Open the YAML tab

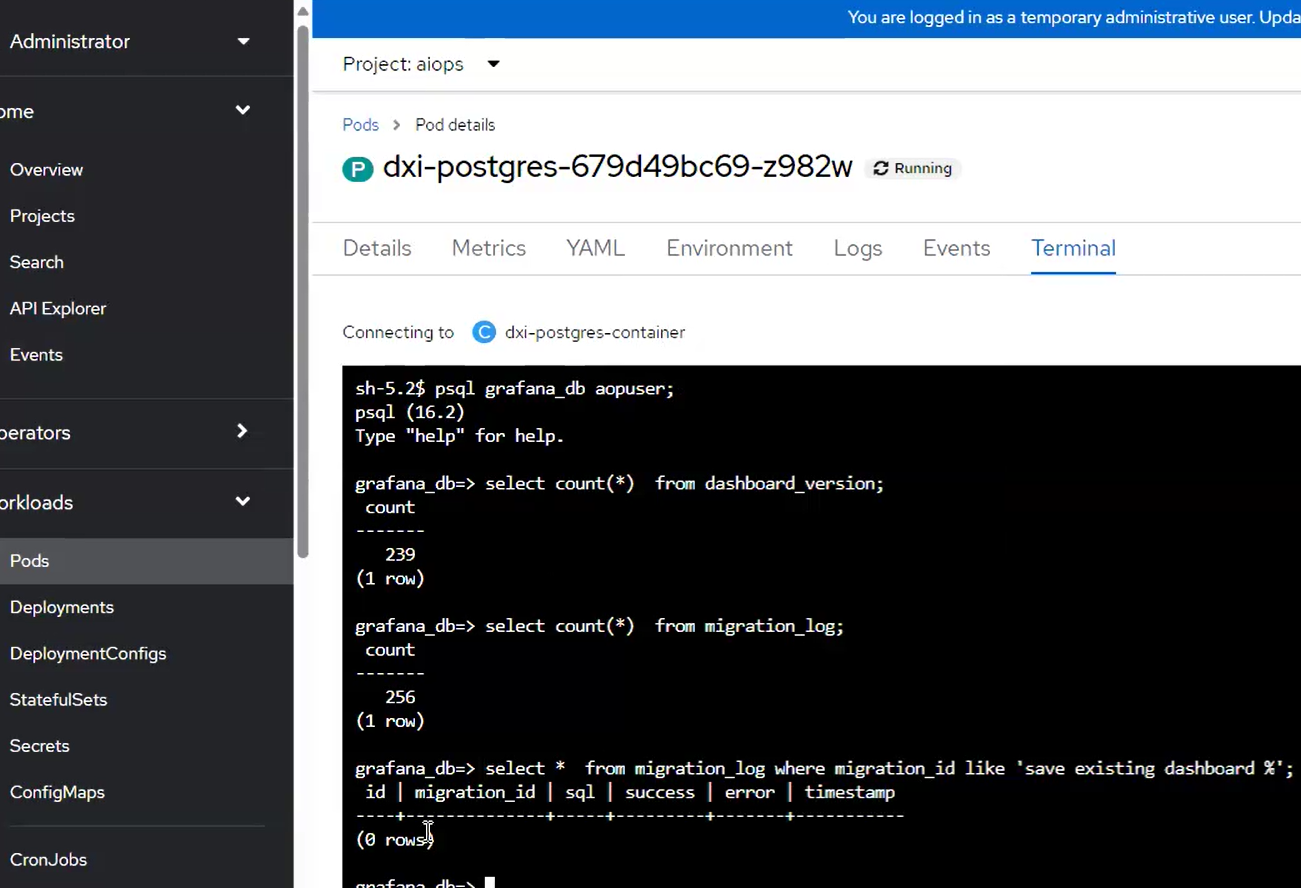pos(595,248)
